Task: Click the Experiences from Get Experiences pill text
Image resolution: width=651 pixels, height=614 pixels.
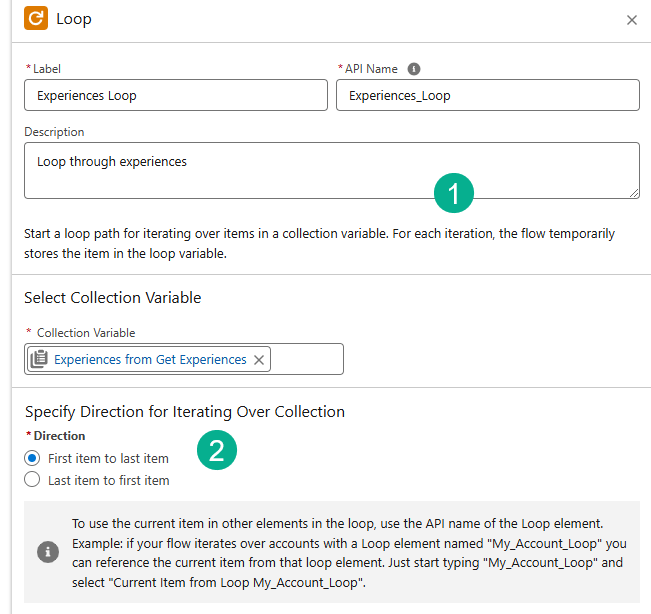Action: pyautogui.click(x=150, y=360)
